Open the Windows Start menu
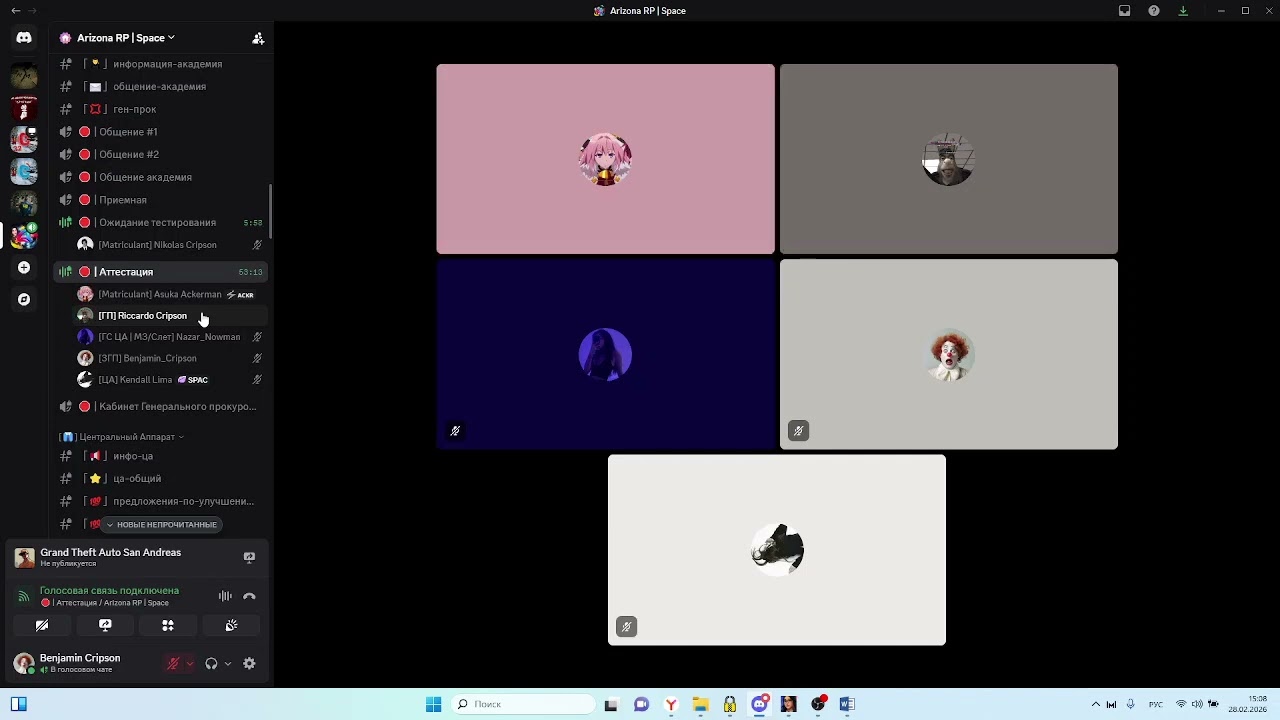Screen dimensions: 1280x720 433,704
